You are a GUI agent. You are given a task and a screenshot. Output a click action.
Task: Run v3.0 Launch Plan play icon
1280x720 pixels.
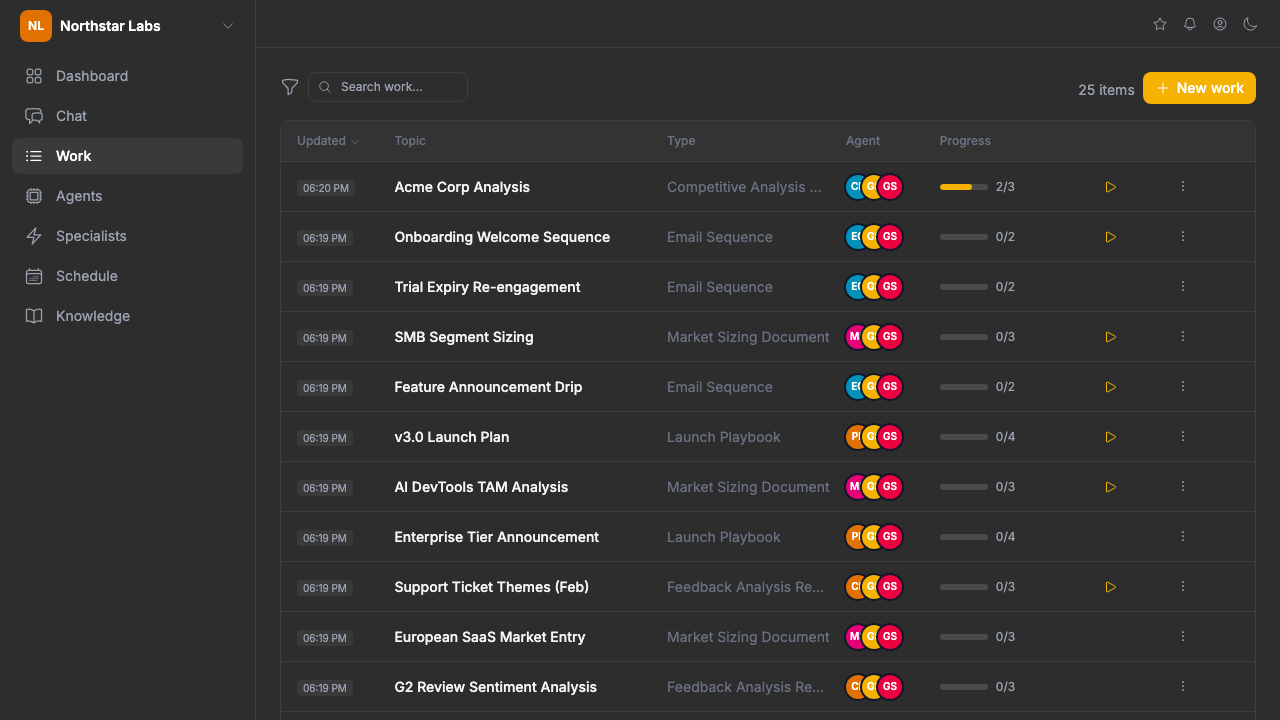click(1110, 437)
